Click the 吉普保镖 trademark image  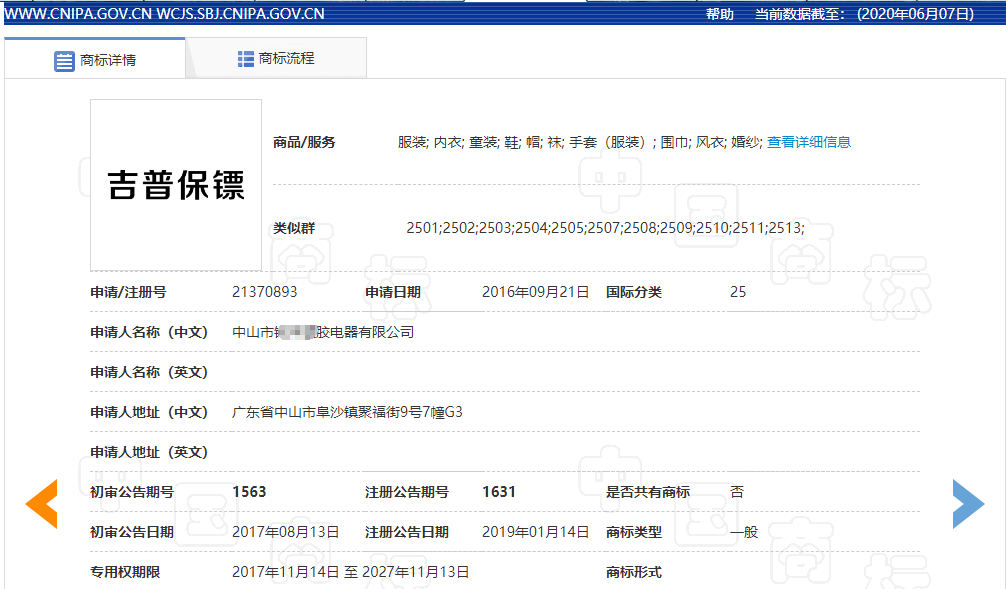click(176, 185)
